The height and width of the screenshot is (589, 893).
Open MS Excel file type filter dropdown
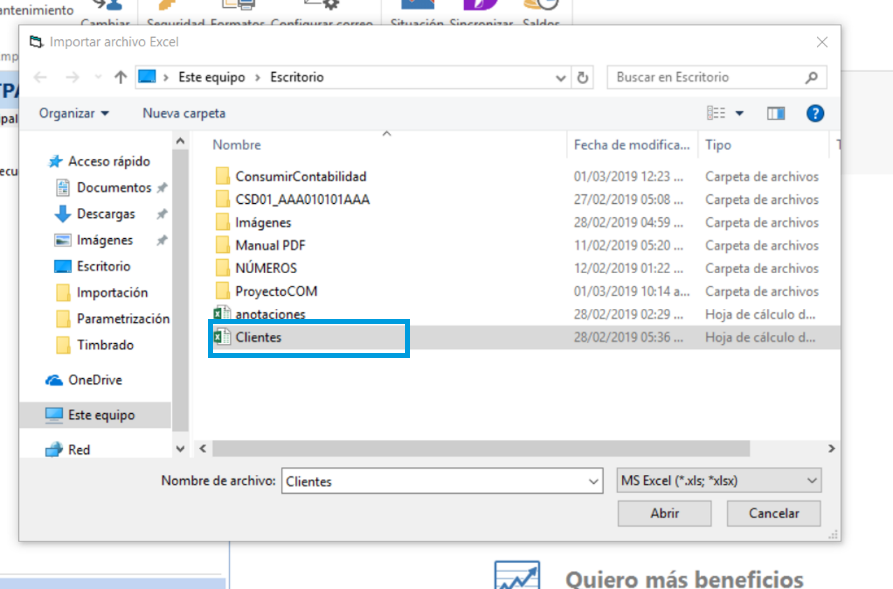(x=719, y=481)
